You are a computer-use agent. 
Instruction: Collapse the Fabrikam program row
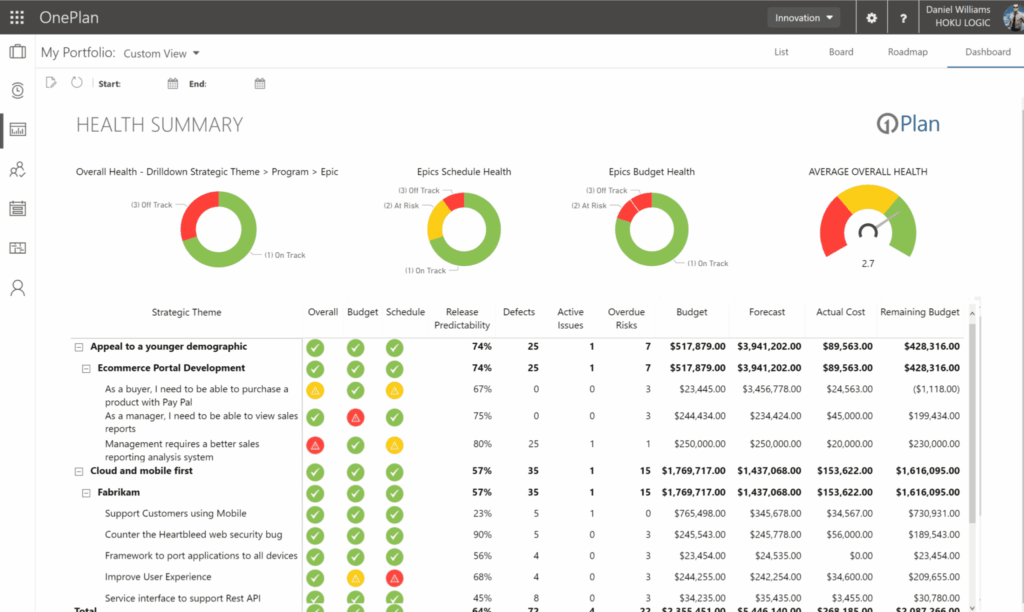[85, 492]
